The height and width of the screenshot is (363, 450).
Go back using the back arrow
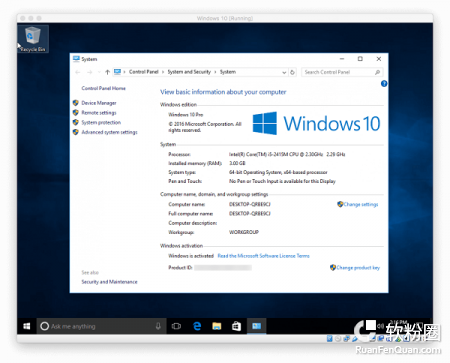(x=78, y=72)
